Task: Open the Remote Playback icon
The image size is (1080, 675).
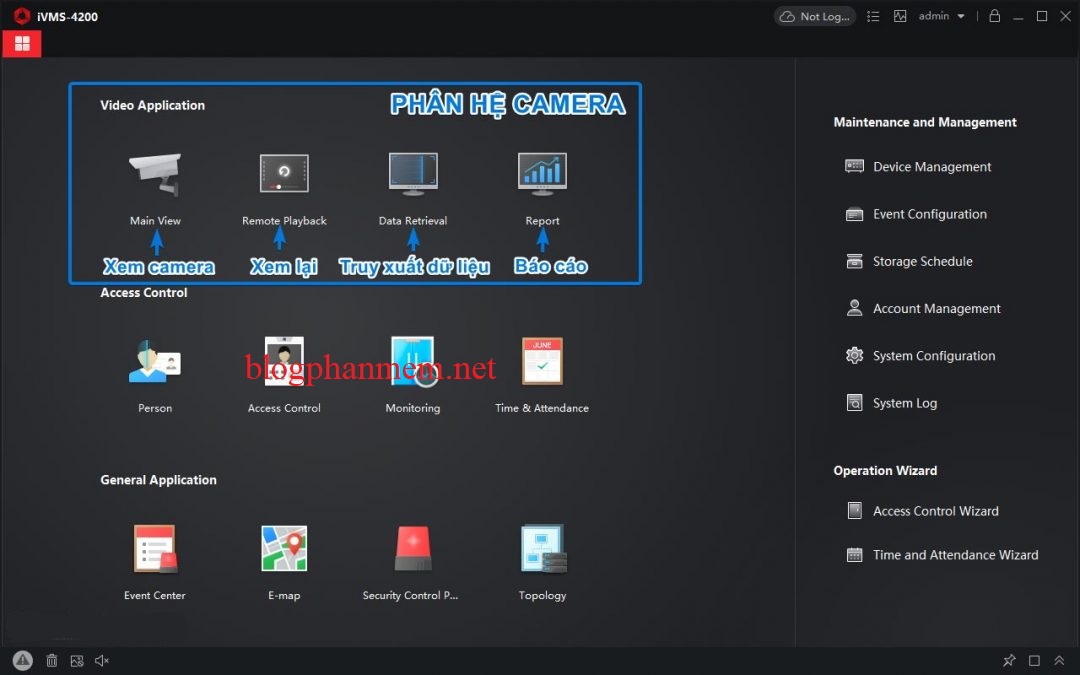Action: [284, 173]
